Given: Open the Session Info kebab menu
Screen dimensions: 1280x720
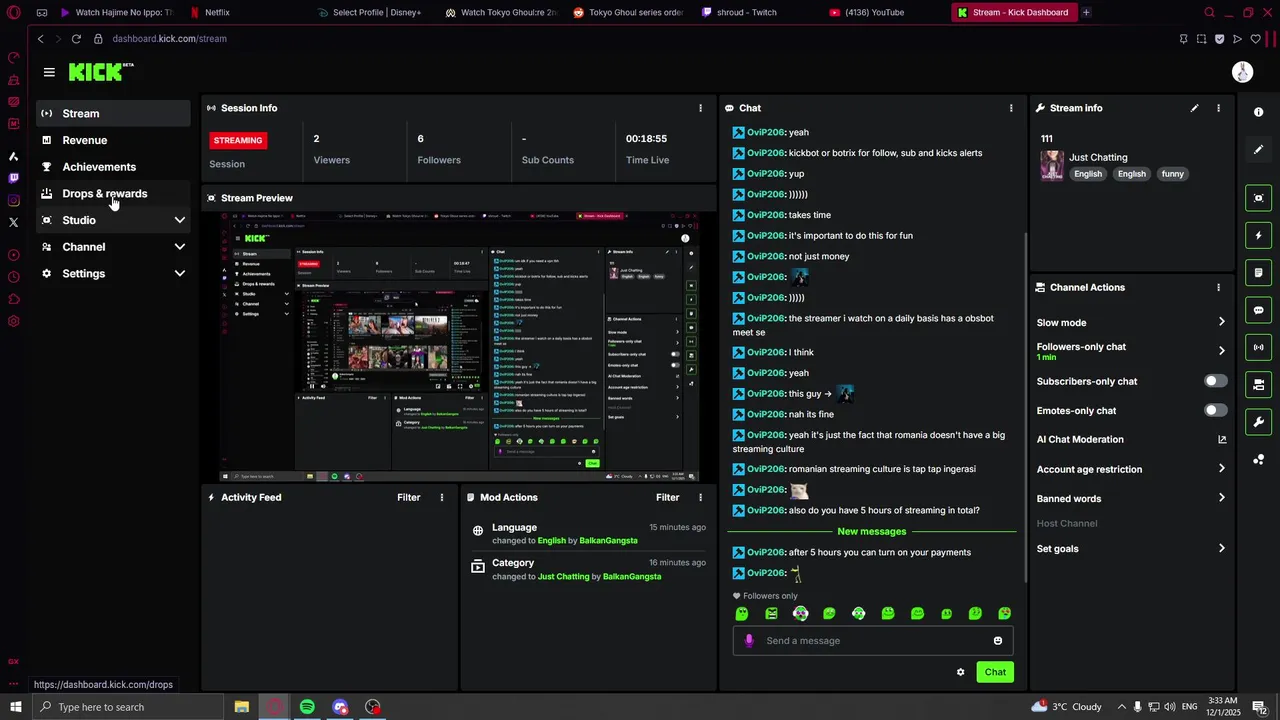Looking at the screenshot, I should pyautogui.click(x=700, y=108).
